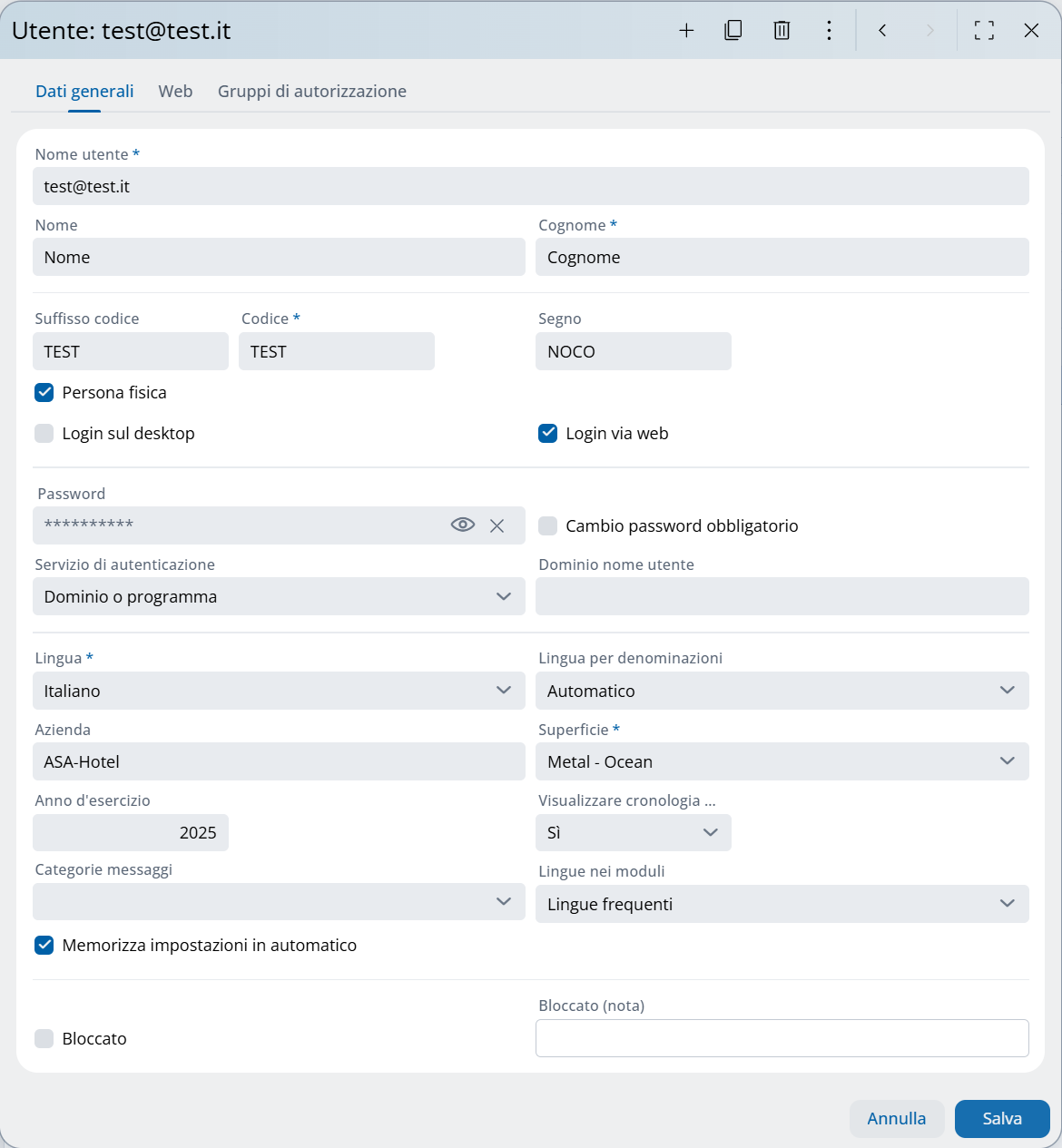Go to previous record with left arrow

[882, 31]
